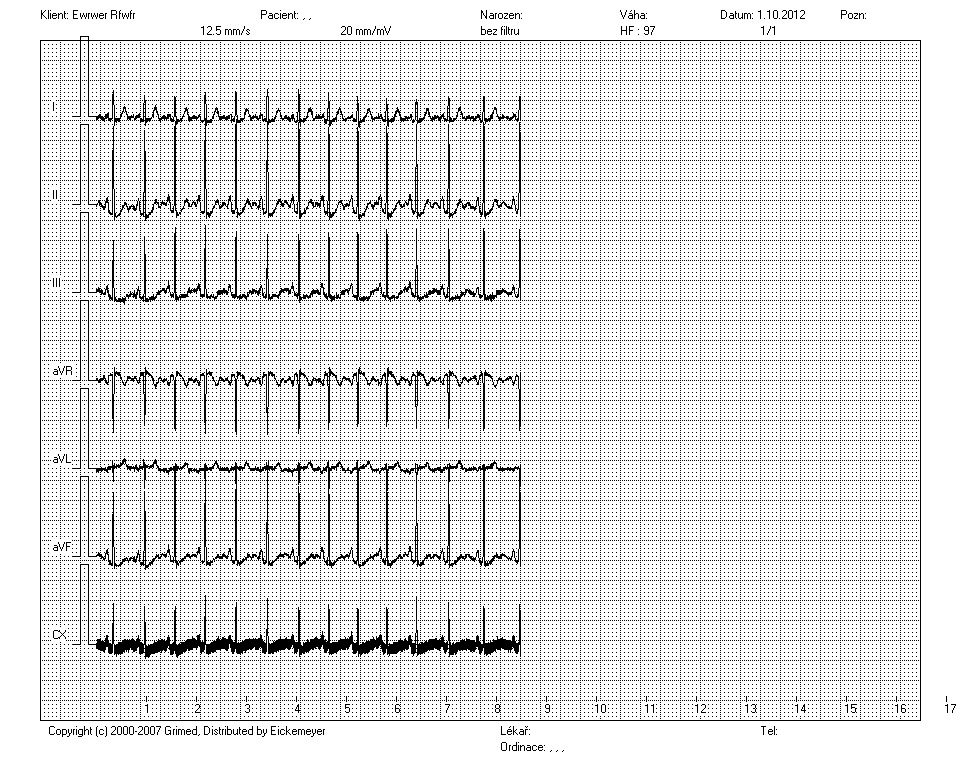
Task: Click time axis marker '9'
Action: point(547,709)
